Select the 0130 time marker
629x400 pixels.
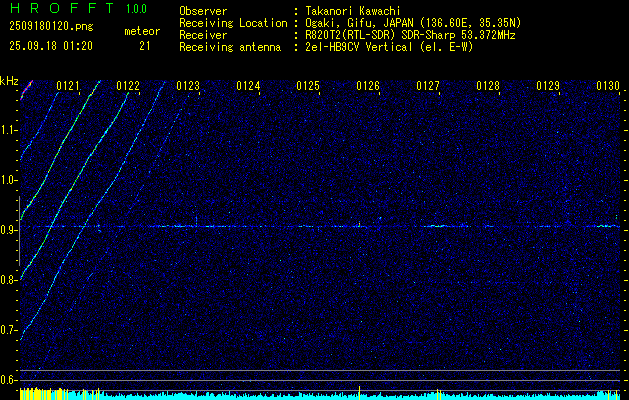tap(608, 87)
